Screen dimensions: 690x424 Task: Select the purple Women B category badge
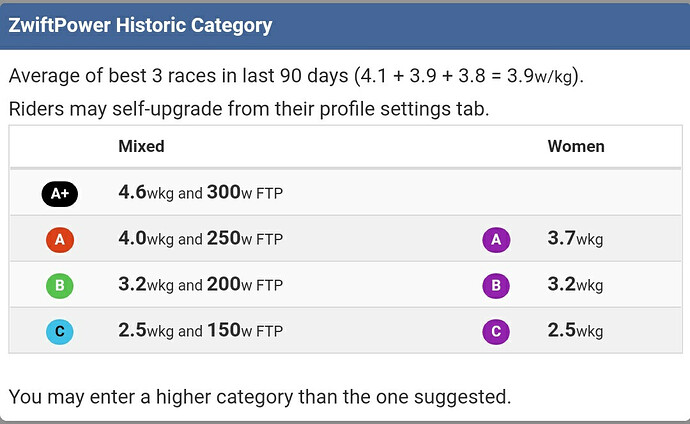[x=496, y=285]
